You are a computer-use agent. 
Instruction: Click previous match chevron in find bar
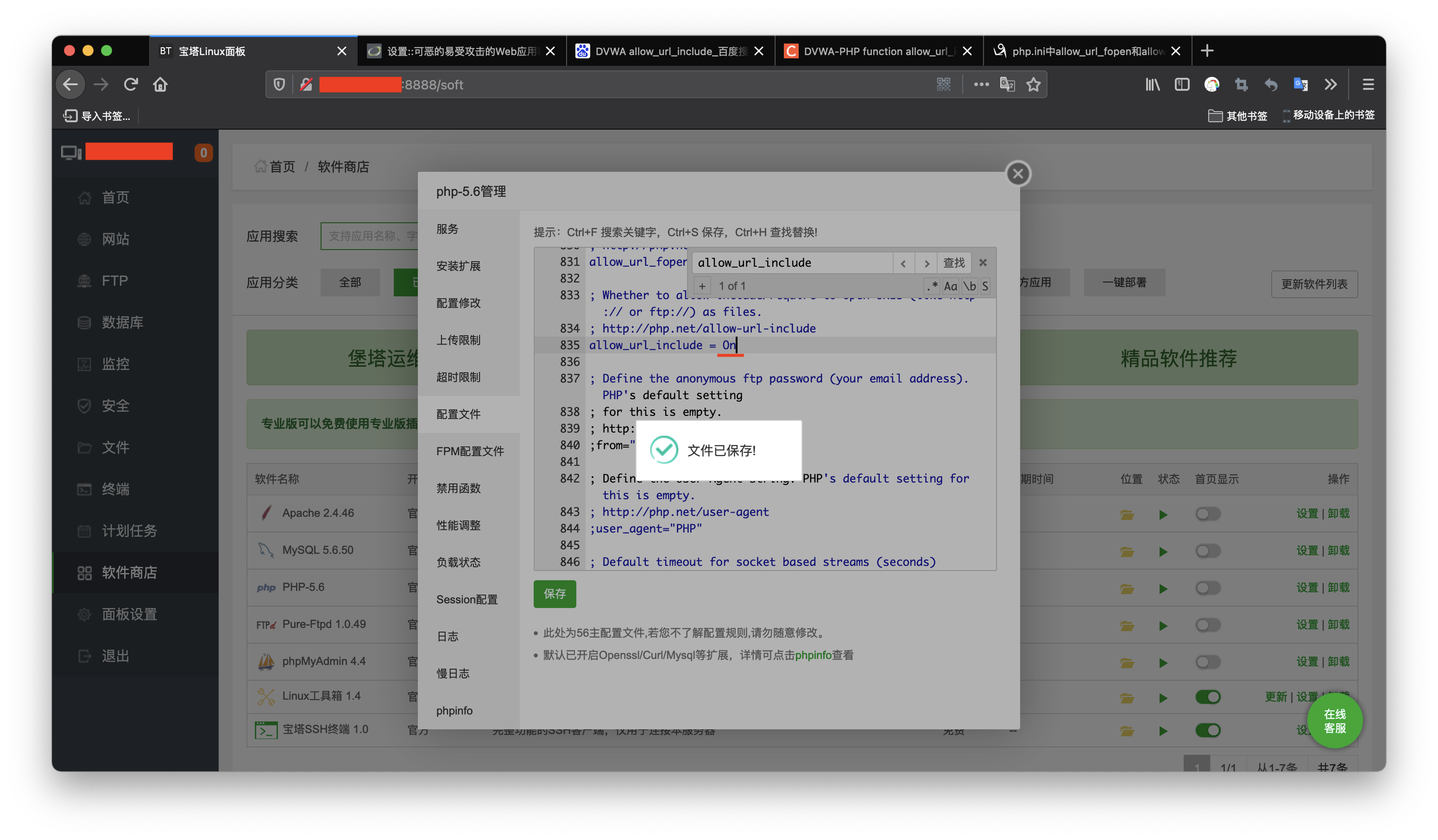coord(903,263)
